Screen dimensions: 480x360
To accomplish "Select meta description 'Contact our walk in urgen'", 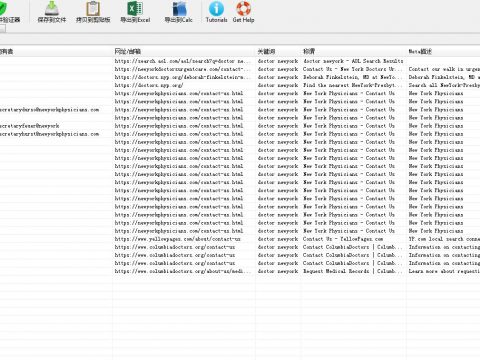I will click(x=444, y=69).
